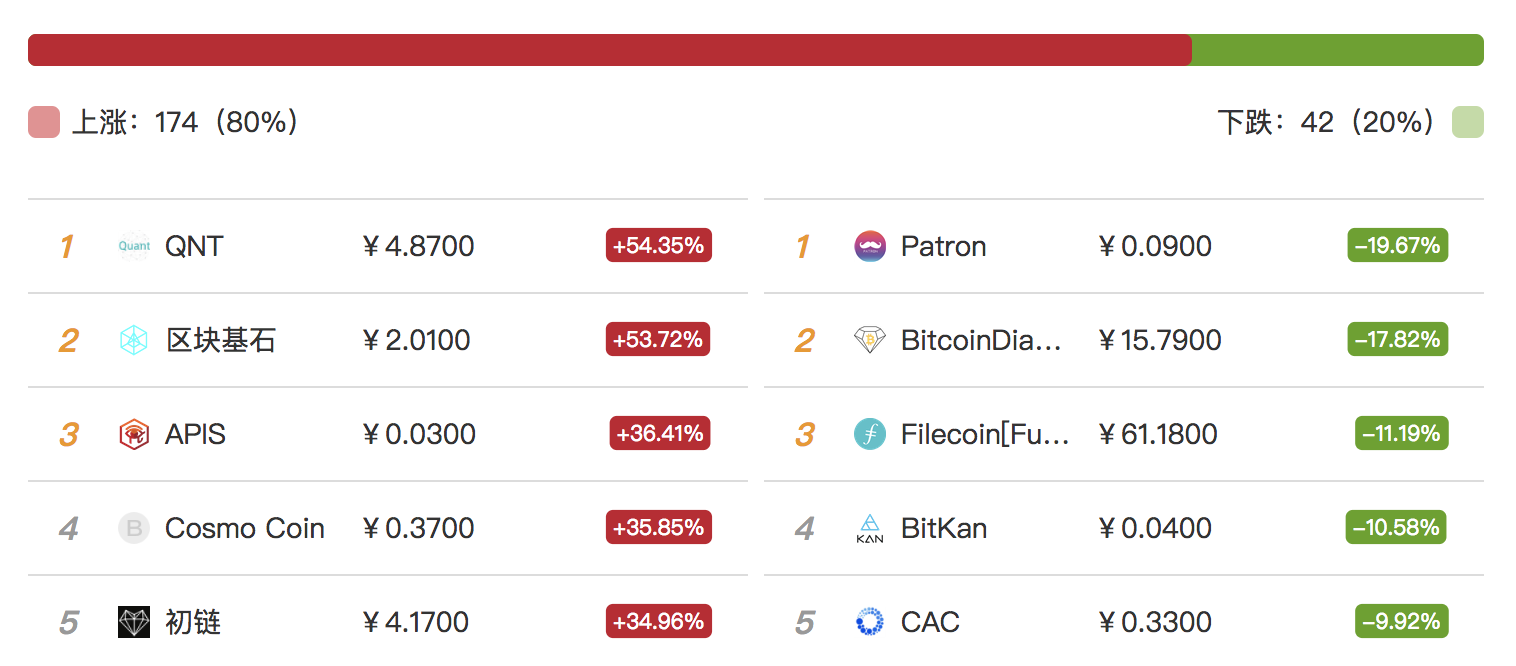Click the +54.35% gain badge
Image resolution: width=1516 pixels, height=666 pixels.
(659, 245)
